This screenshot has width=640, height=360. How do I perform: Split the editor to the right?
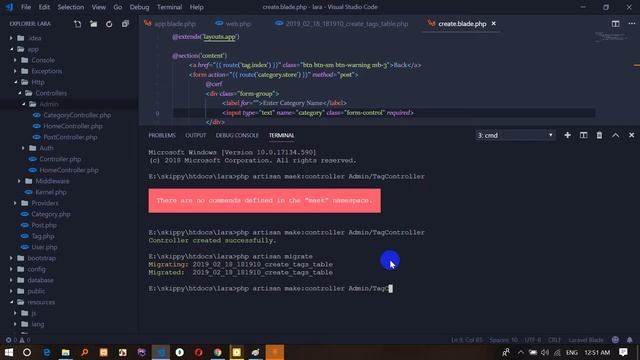point(616,24)
